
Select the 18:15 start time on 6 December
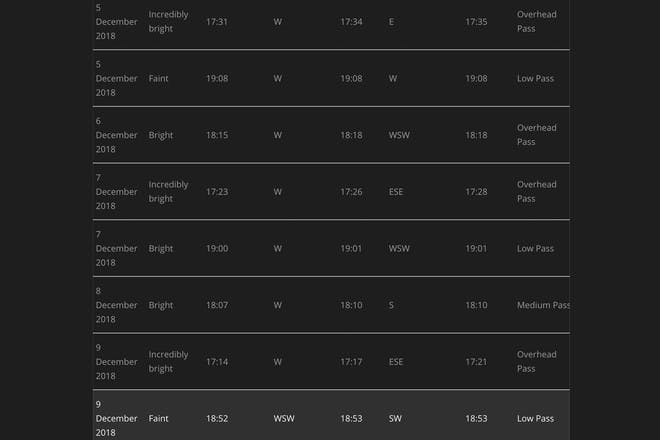point(217,135)
